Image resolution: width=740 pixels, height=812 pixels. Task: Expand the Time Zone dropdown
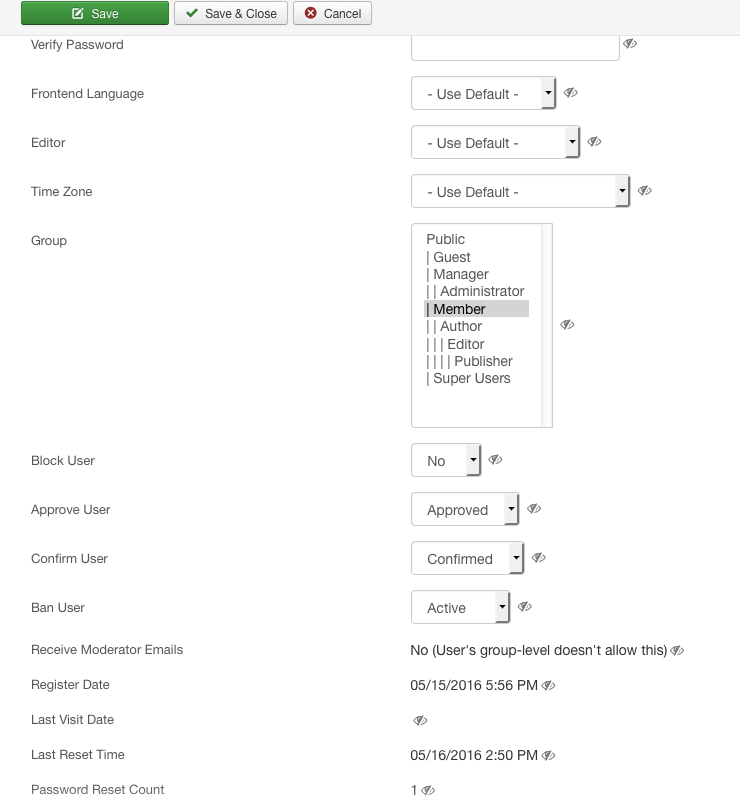(520, 192)
